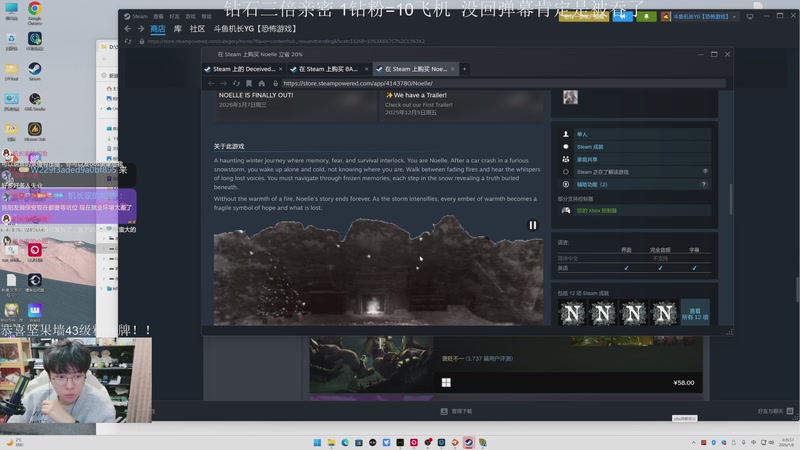Screen dimensions: 800x450
Task: Click the single-player feature icon row
Action: pyautogui.click(x=634, y=134)
